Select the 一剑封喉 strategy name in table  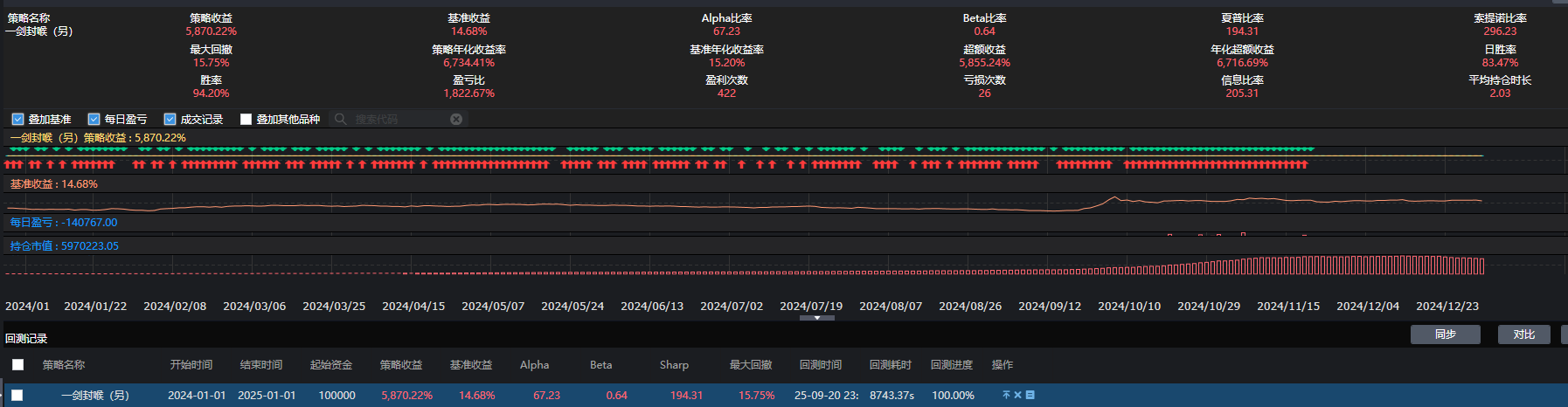coord(95,396)
